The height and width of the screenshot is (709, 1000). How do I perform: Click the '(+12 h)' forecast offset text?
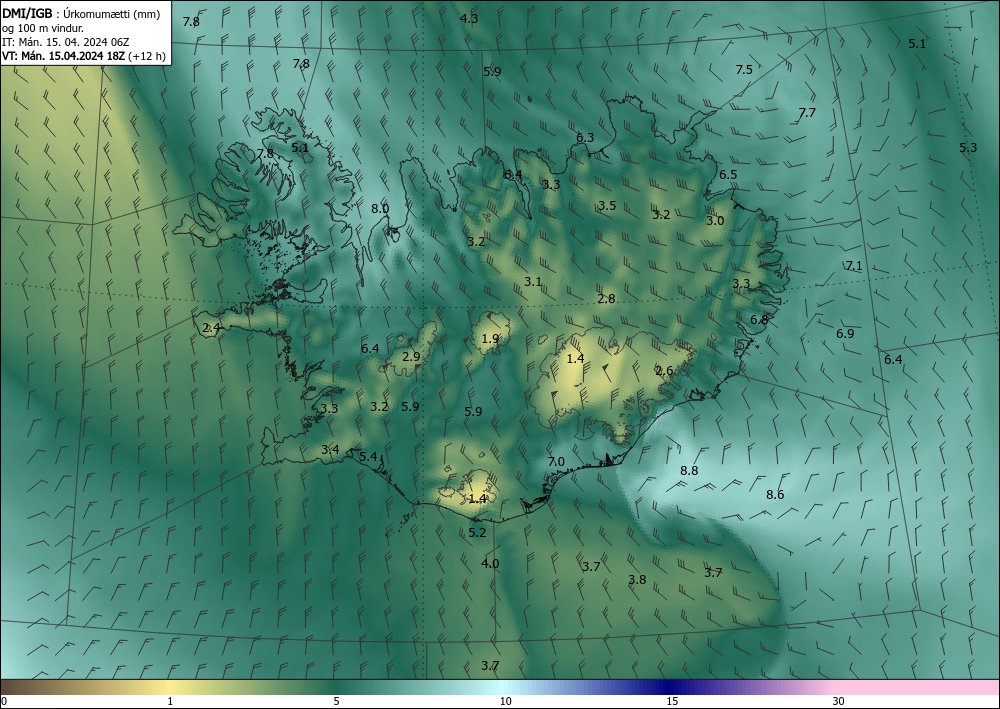pyautogui.click(x=147, y=56)
